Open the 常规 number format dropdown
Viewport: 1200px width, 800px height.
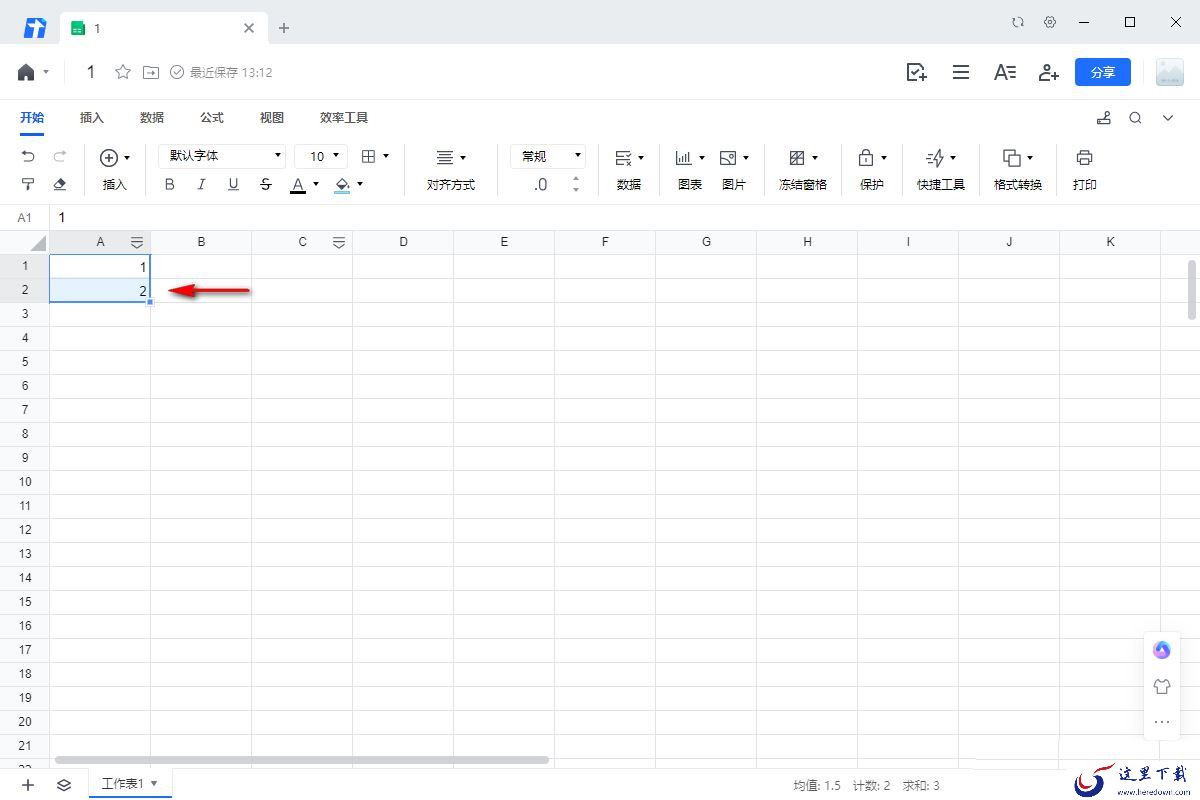pos(548,156)
